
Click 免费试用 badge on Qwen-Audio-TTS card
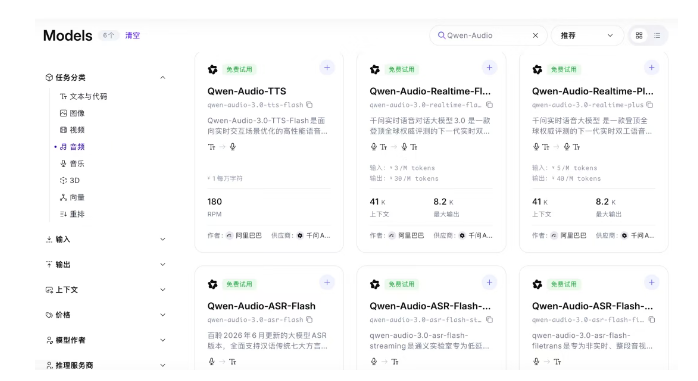[239, 69]
